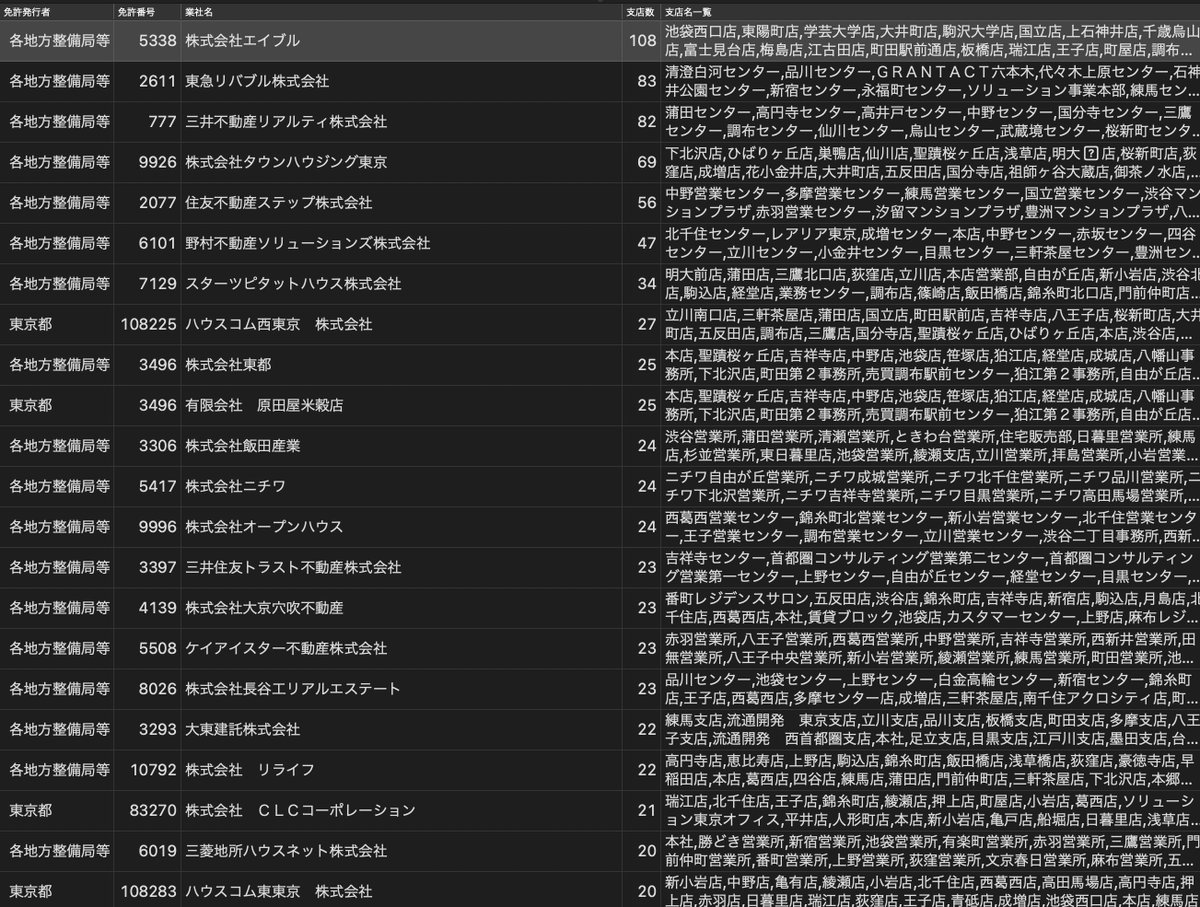
Task: Select the 株式会社ニチワ row
Action: 300,486
